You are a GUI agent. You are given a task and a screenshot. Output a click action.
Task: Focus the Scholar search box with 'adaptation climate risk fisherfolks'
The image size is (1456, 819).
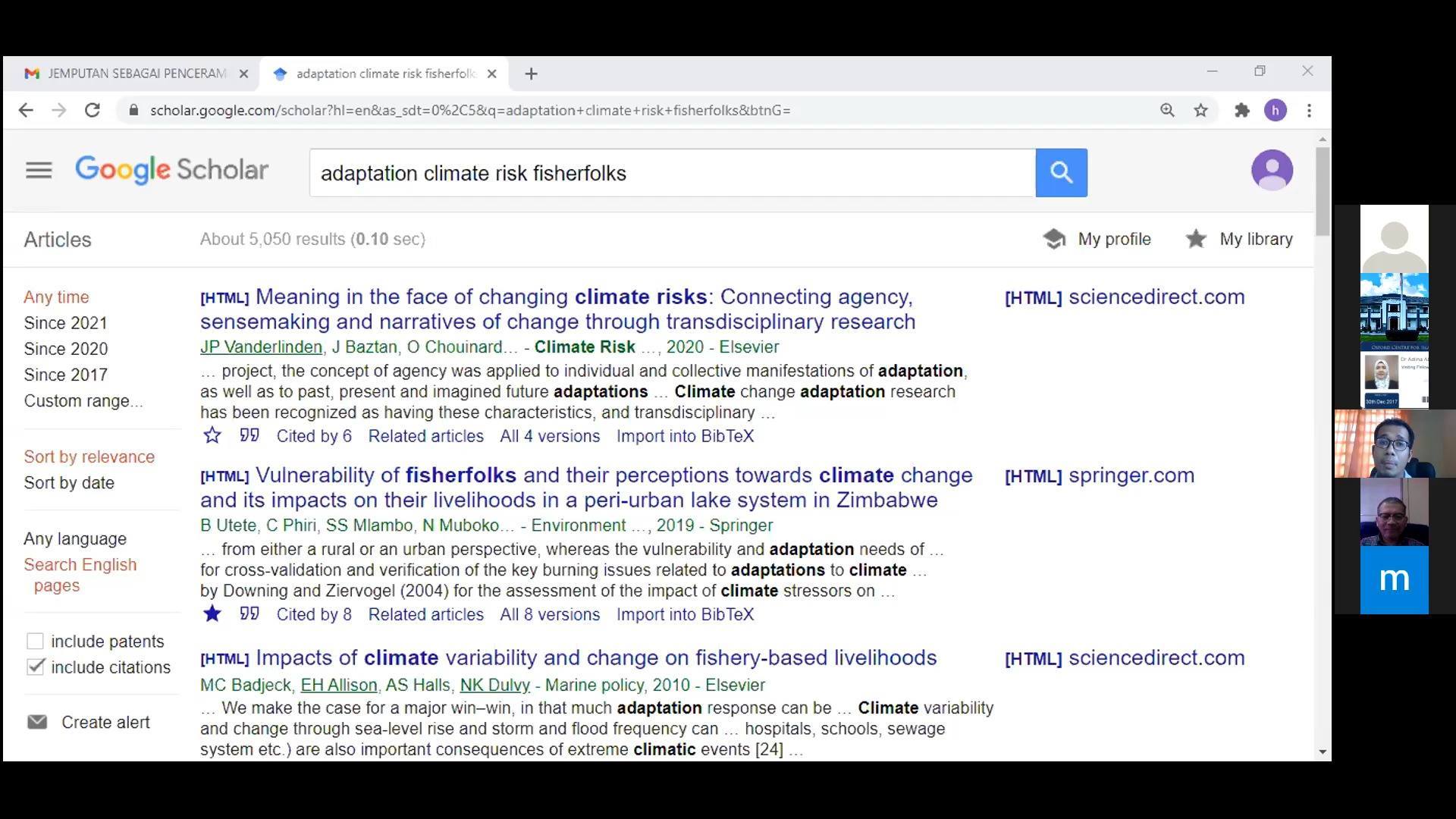[672, 173]
